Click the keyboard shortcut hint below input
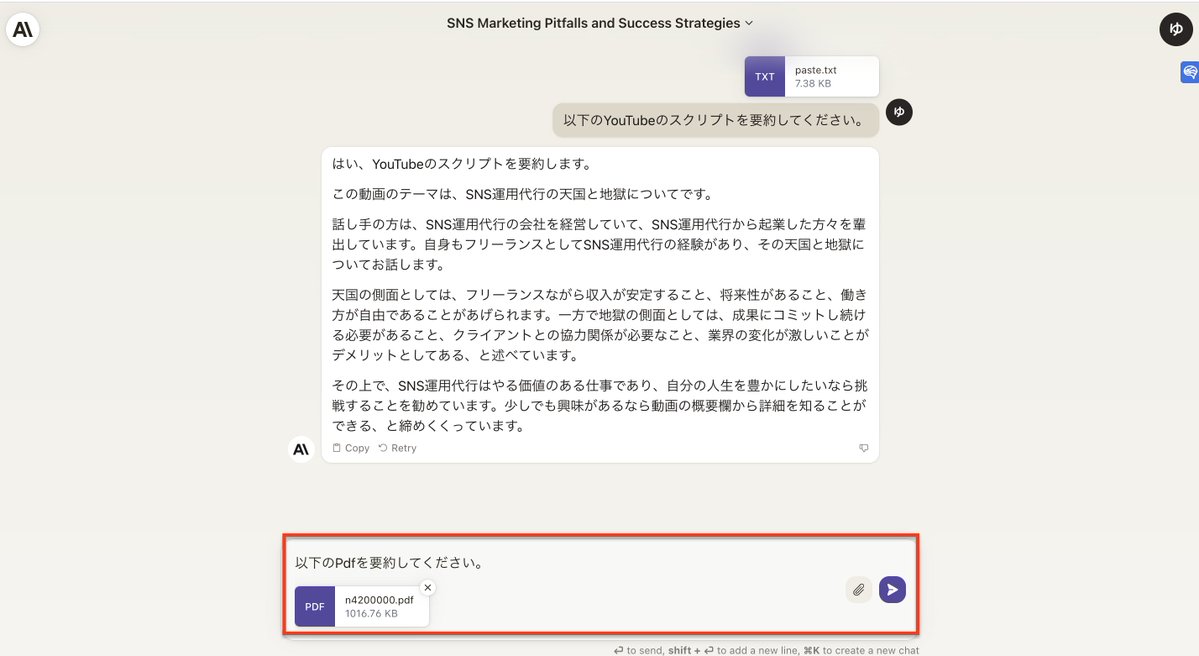 coord(766,650)
